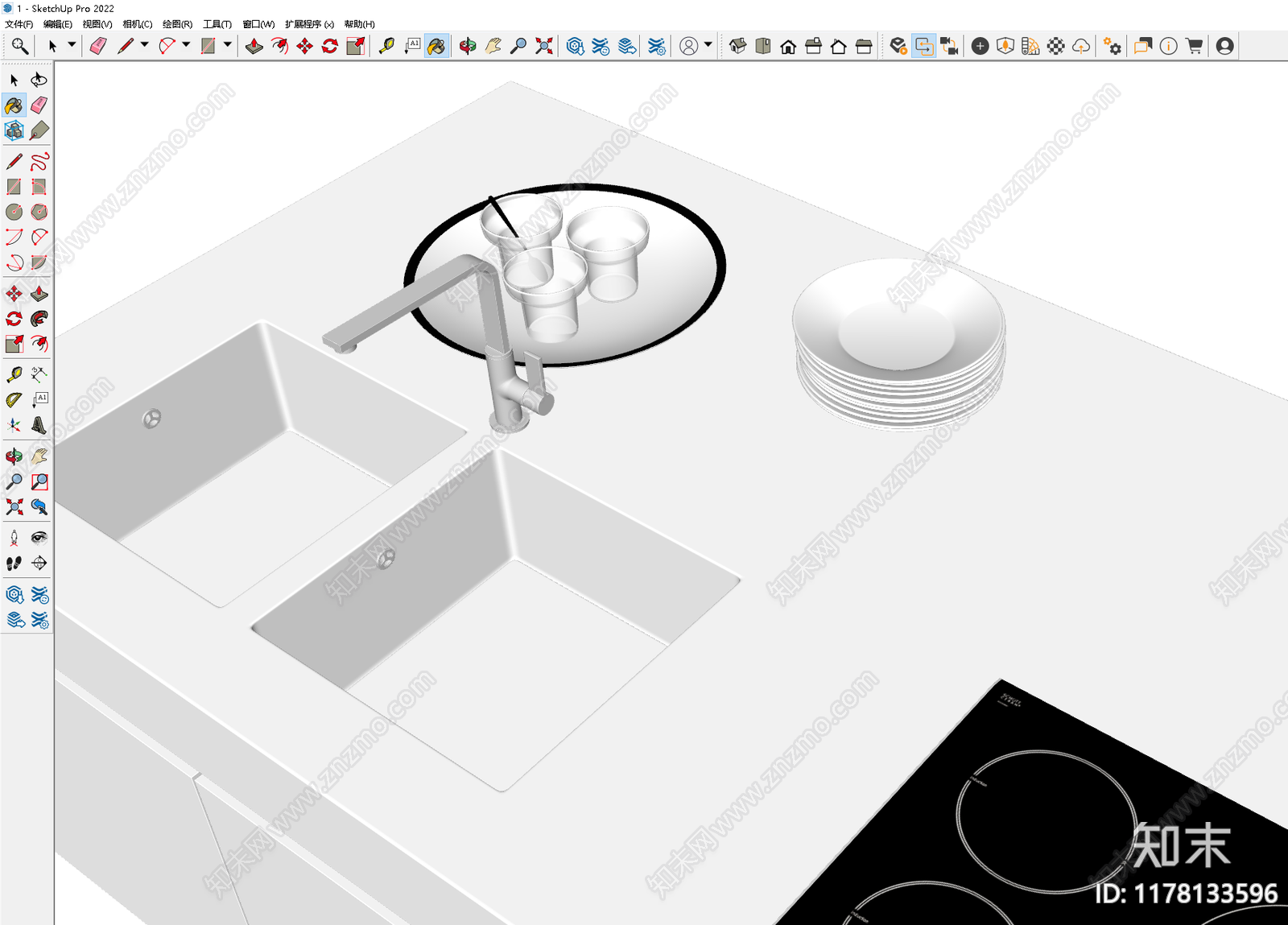Open the shopping cart icon

pos(1195,46)
